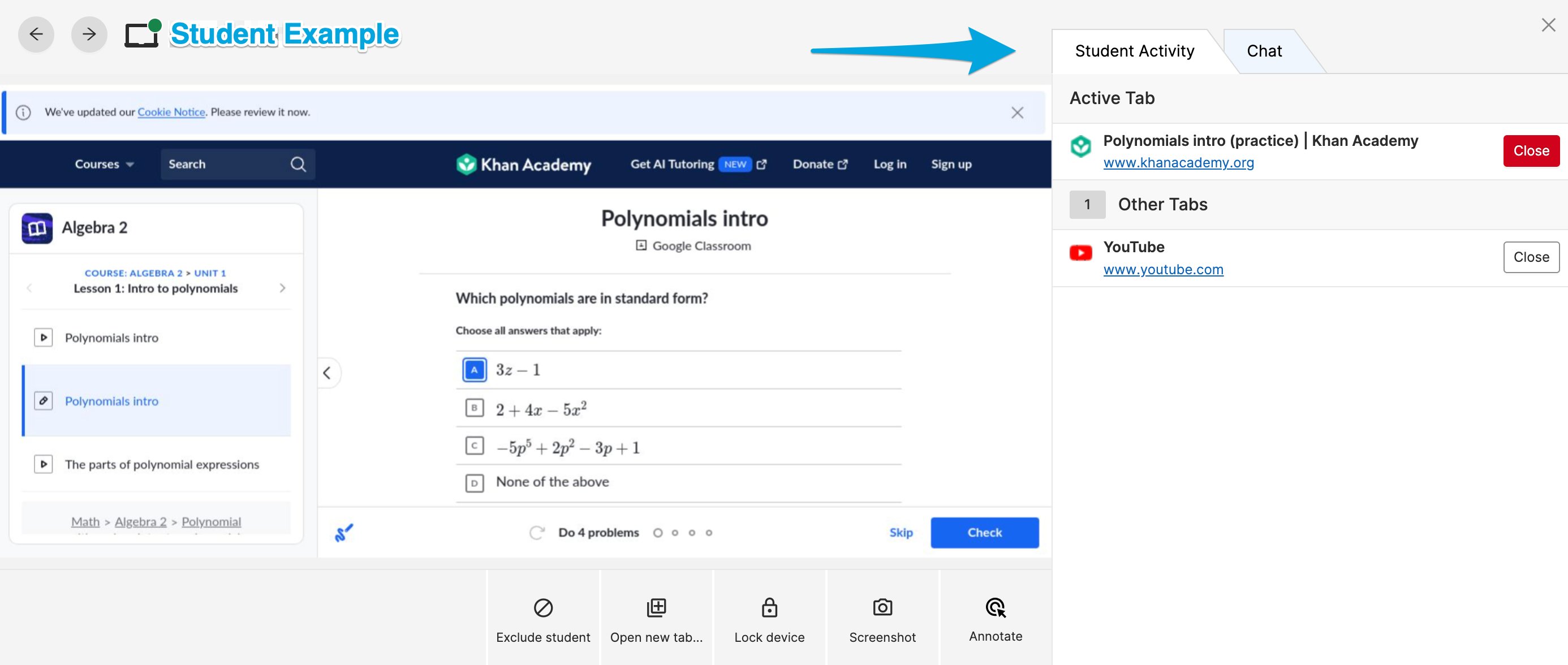Open UNIT 1 breadcrumb link

tap(210, 273)
